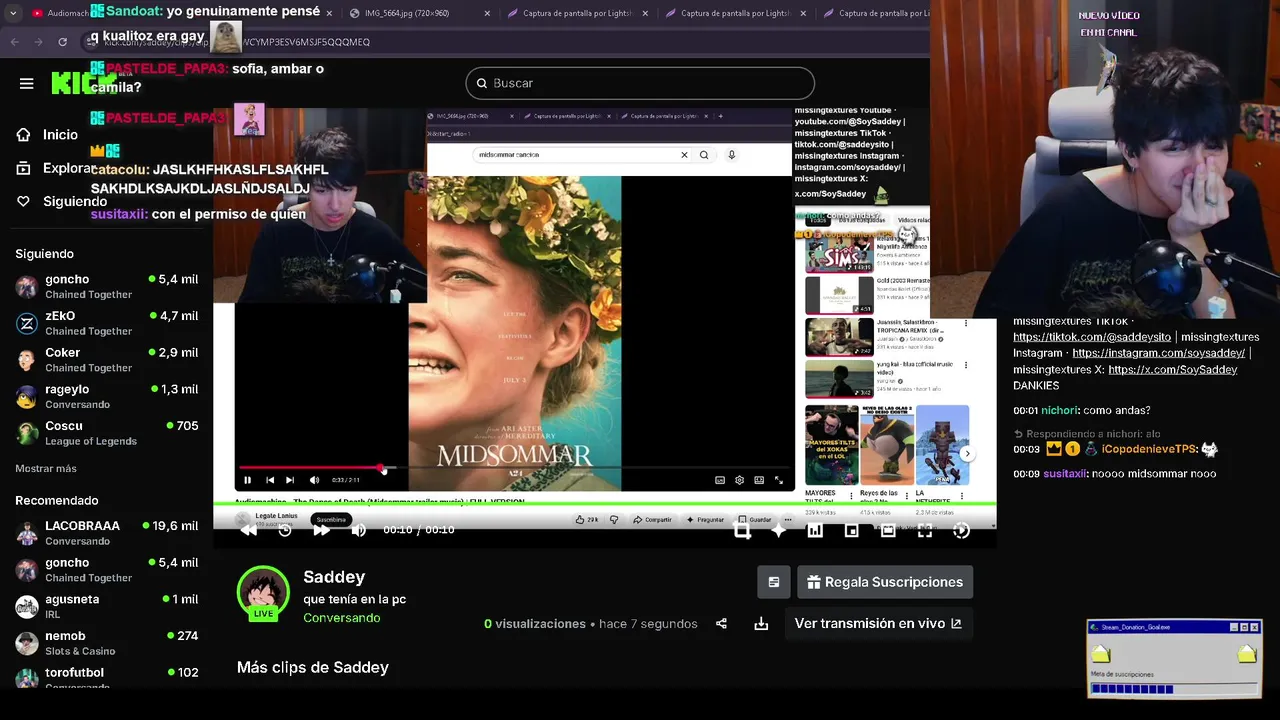Go back with the browser back arrow
Image resolution: width=1280 pixels, height=720 pixels.
[14, 42]
